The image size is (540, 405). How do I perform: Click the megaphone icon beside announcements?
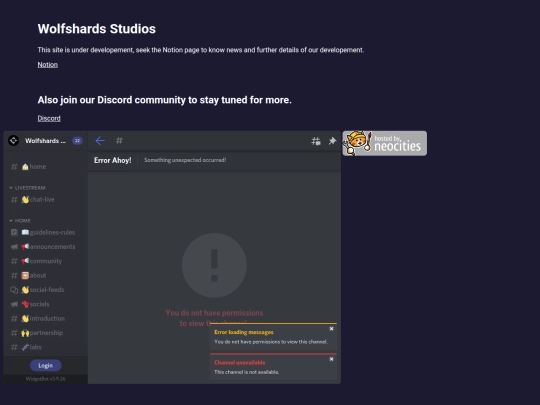(14, 247)
